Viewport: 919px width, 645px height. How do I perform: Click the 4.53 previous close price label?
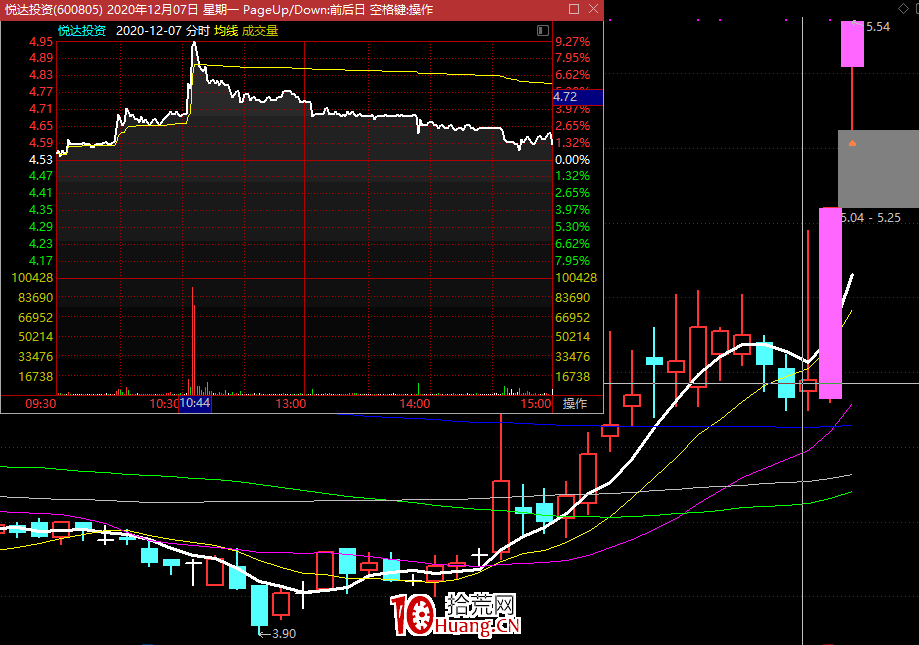(x=41, y=160)
